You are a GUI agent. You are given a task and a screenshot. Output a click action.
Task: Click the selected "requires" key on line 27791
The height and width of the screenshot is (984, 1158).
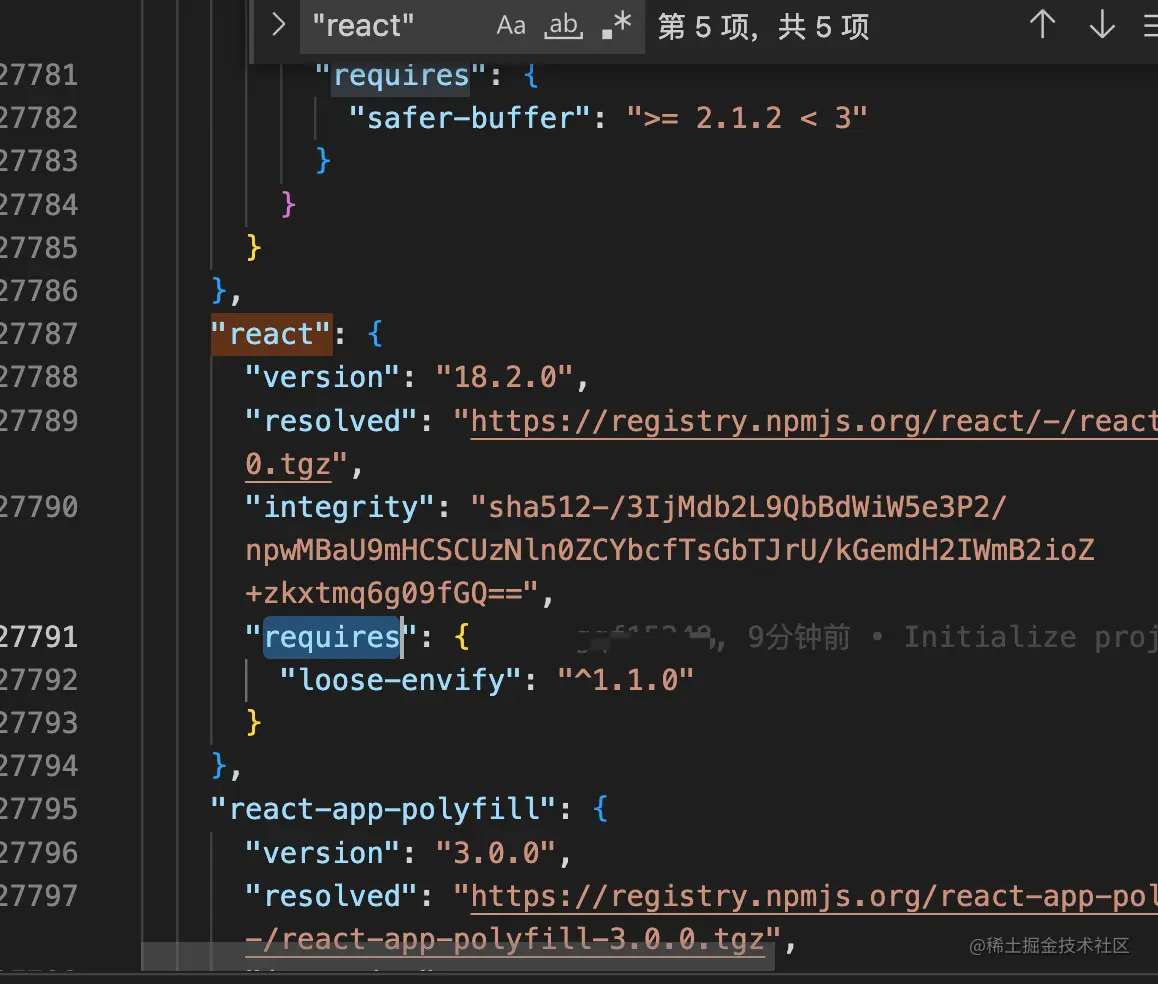click(x=332, y=637)
